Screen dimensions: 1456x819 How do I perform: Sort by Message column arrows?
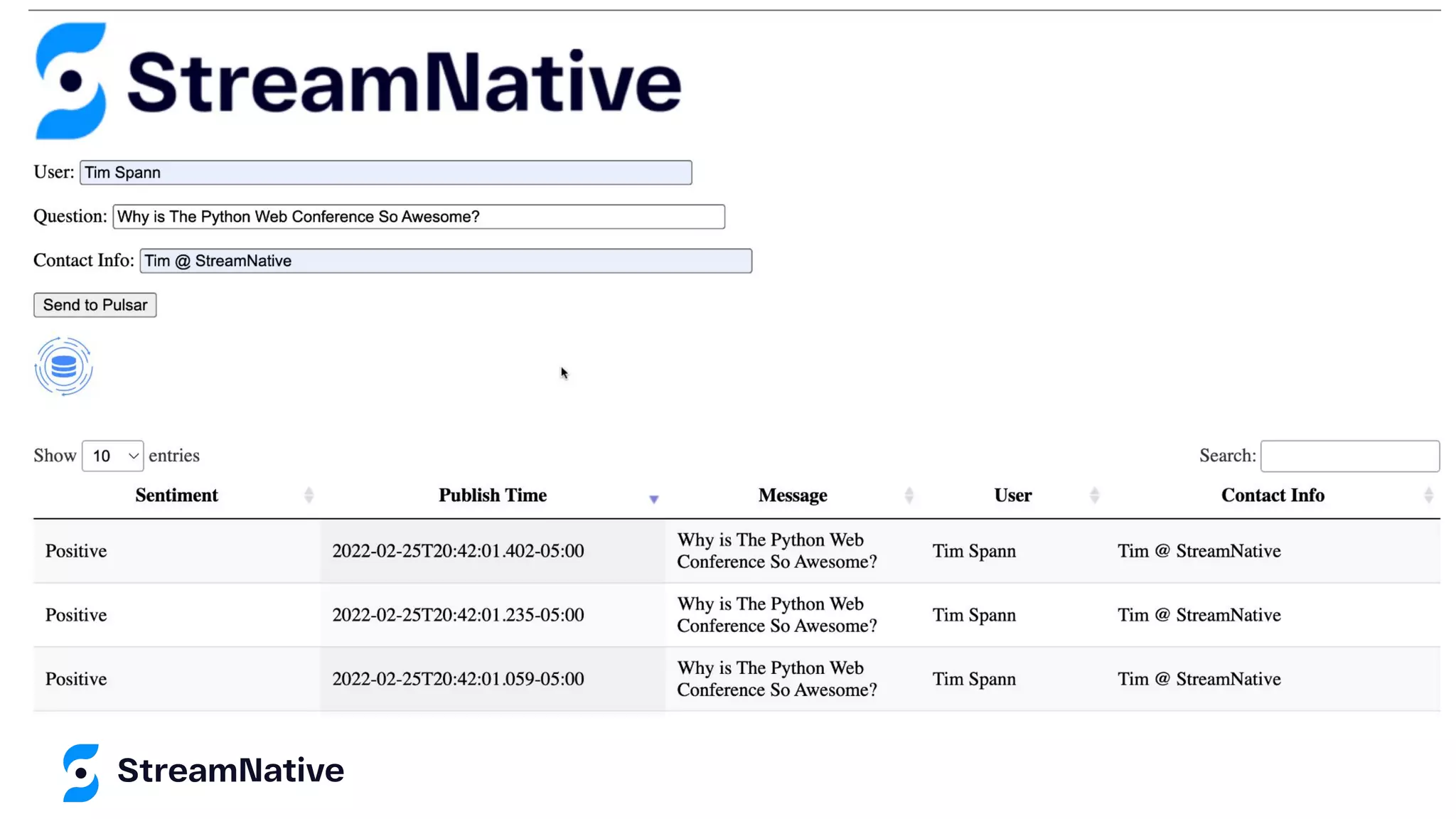[x=909, y=496]
